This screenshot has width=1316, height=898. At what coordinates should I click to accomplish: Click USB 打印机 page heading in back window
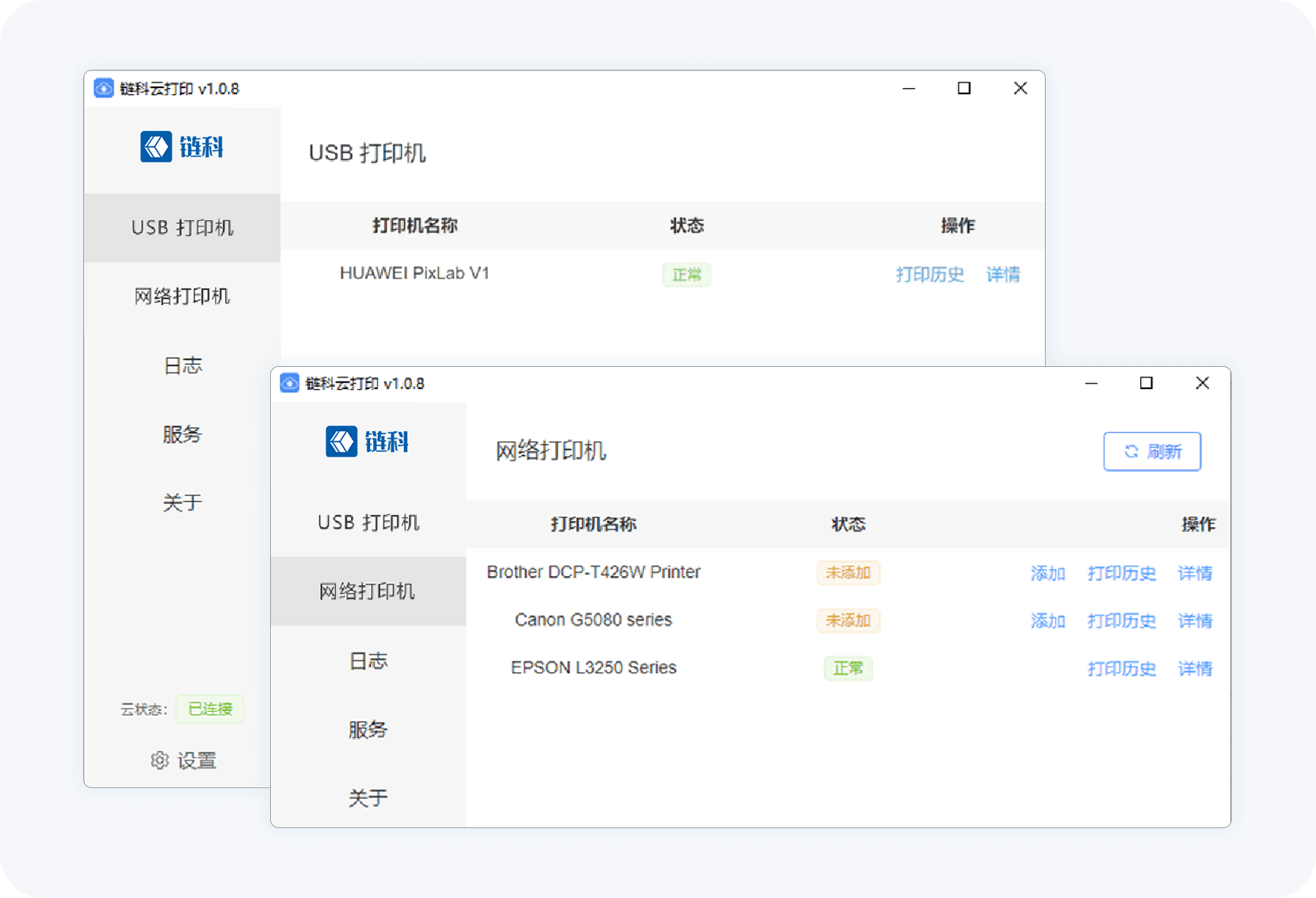367,153
